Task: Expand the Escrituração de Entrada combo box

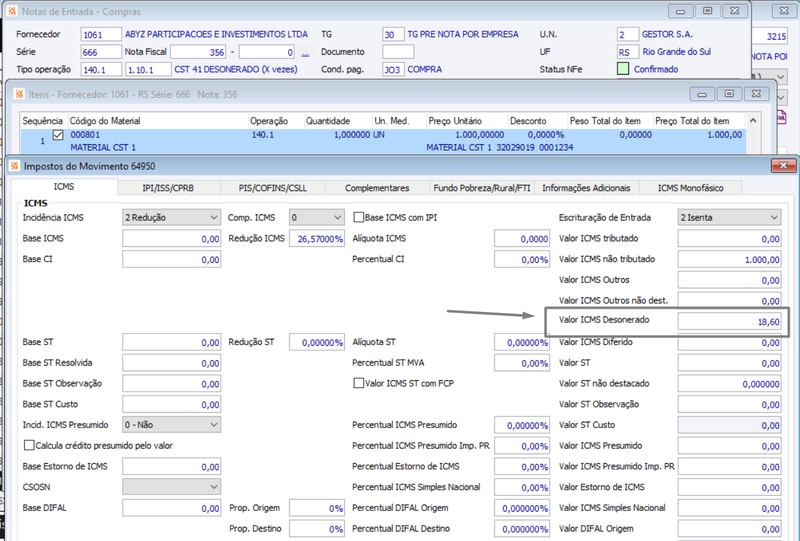Action: (729, 217)
